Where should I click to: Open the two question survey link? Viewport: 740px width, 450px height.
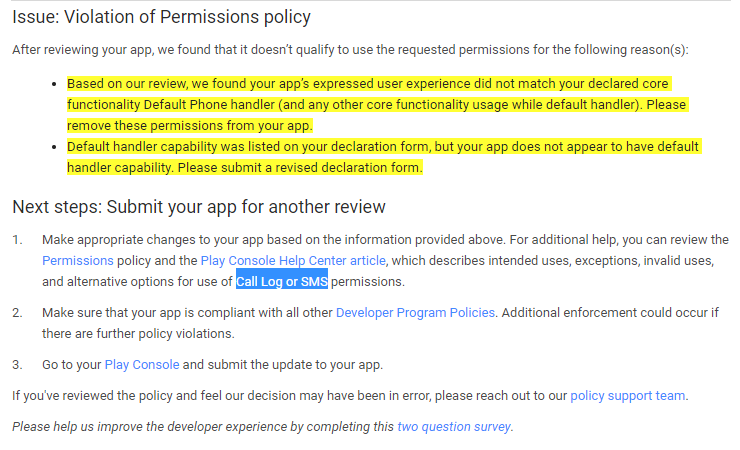454,426
